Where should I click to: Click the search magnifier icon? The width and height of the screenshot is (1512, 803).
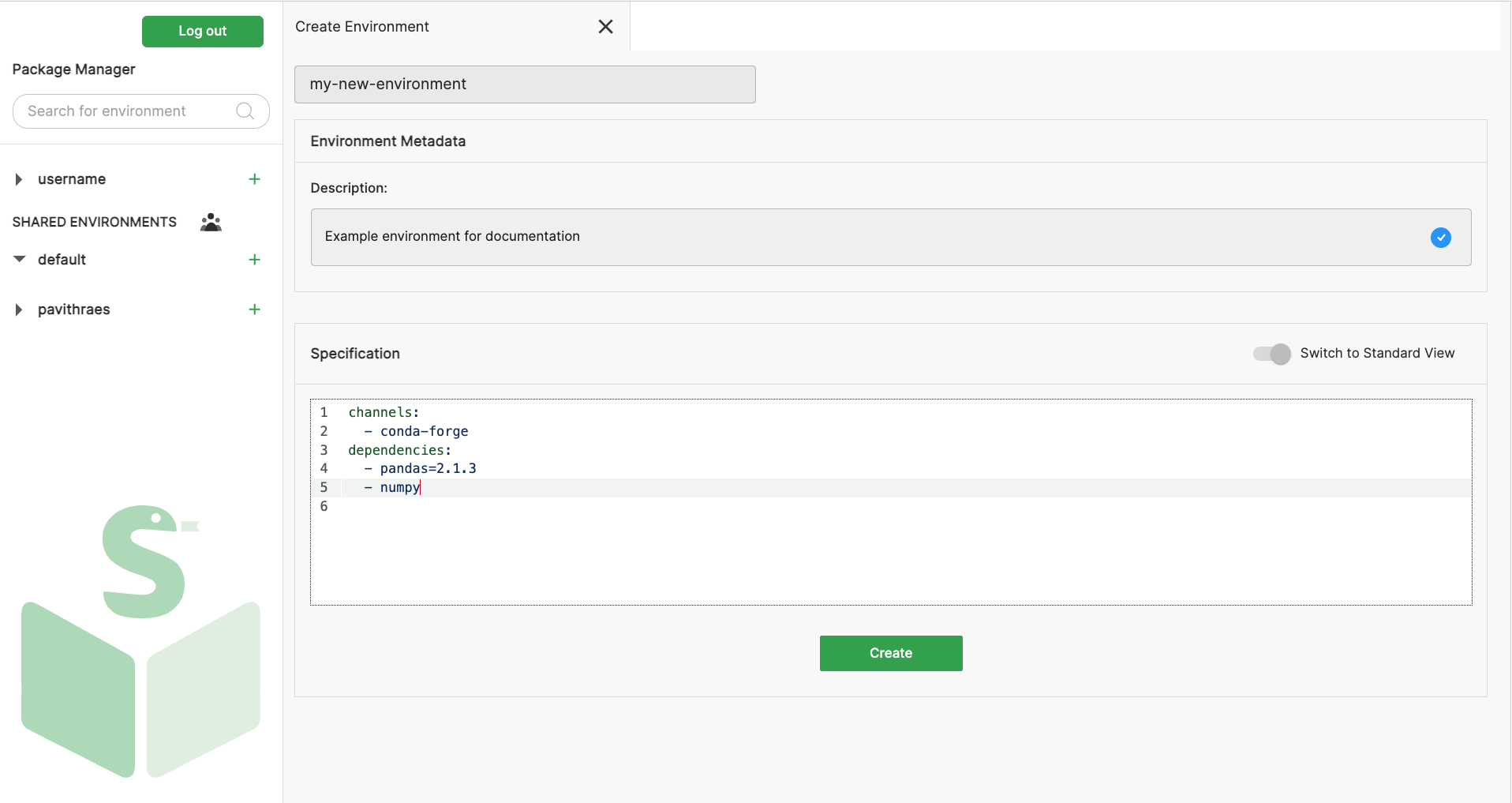coord(245,111)
